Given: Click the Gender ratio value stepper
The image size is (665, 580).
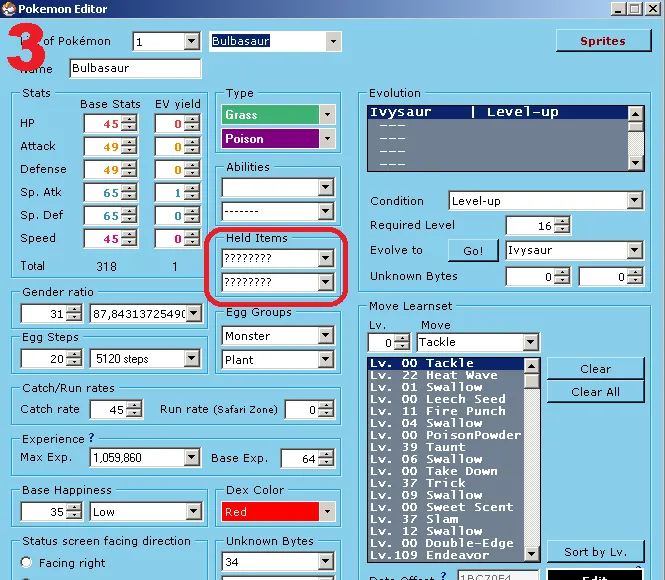Looking at the screenshot, I should [74, 314].
